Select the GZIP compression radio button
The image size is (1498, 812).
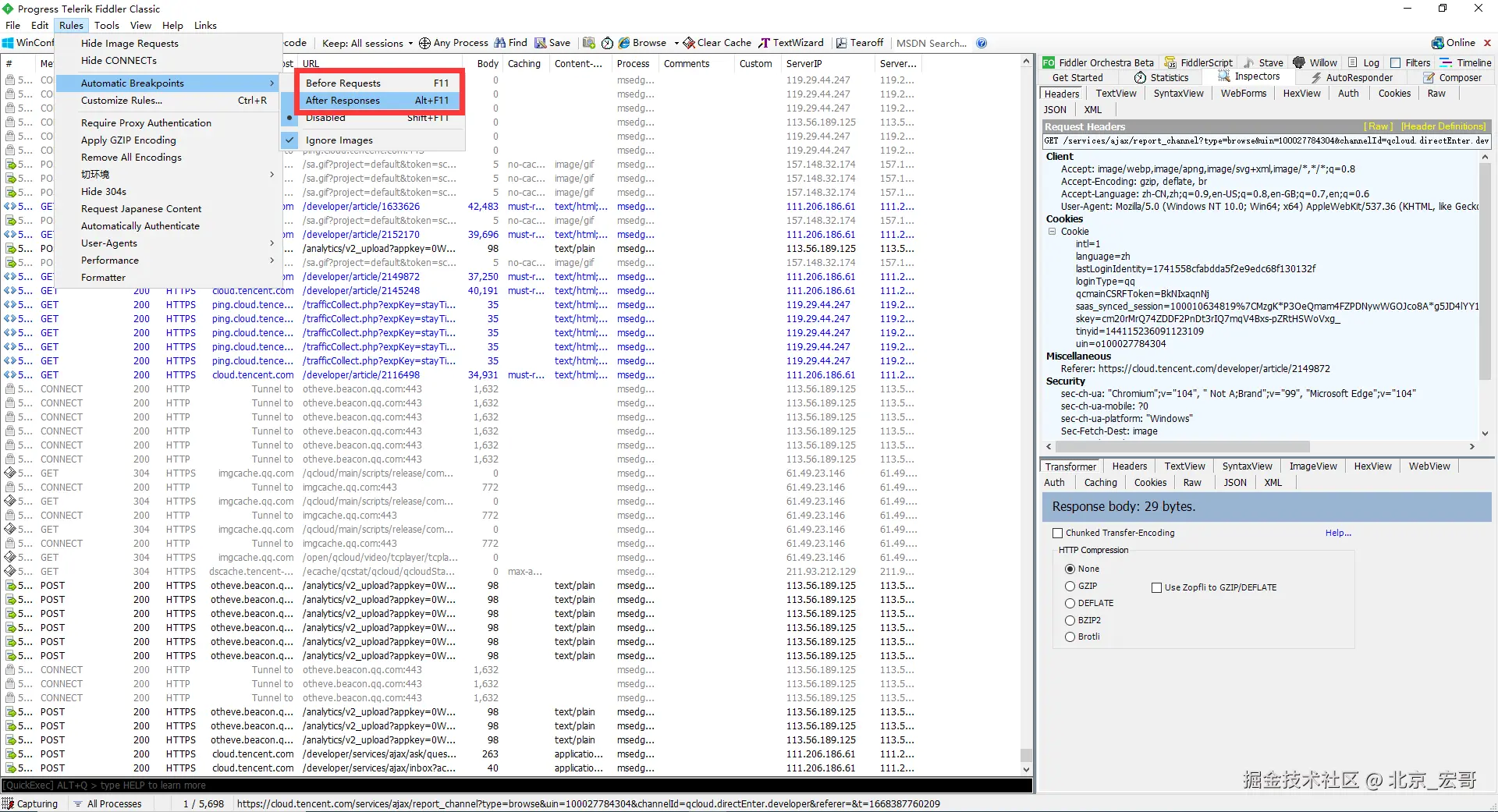coord(1070,586)
